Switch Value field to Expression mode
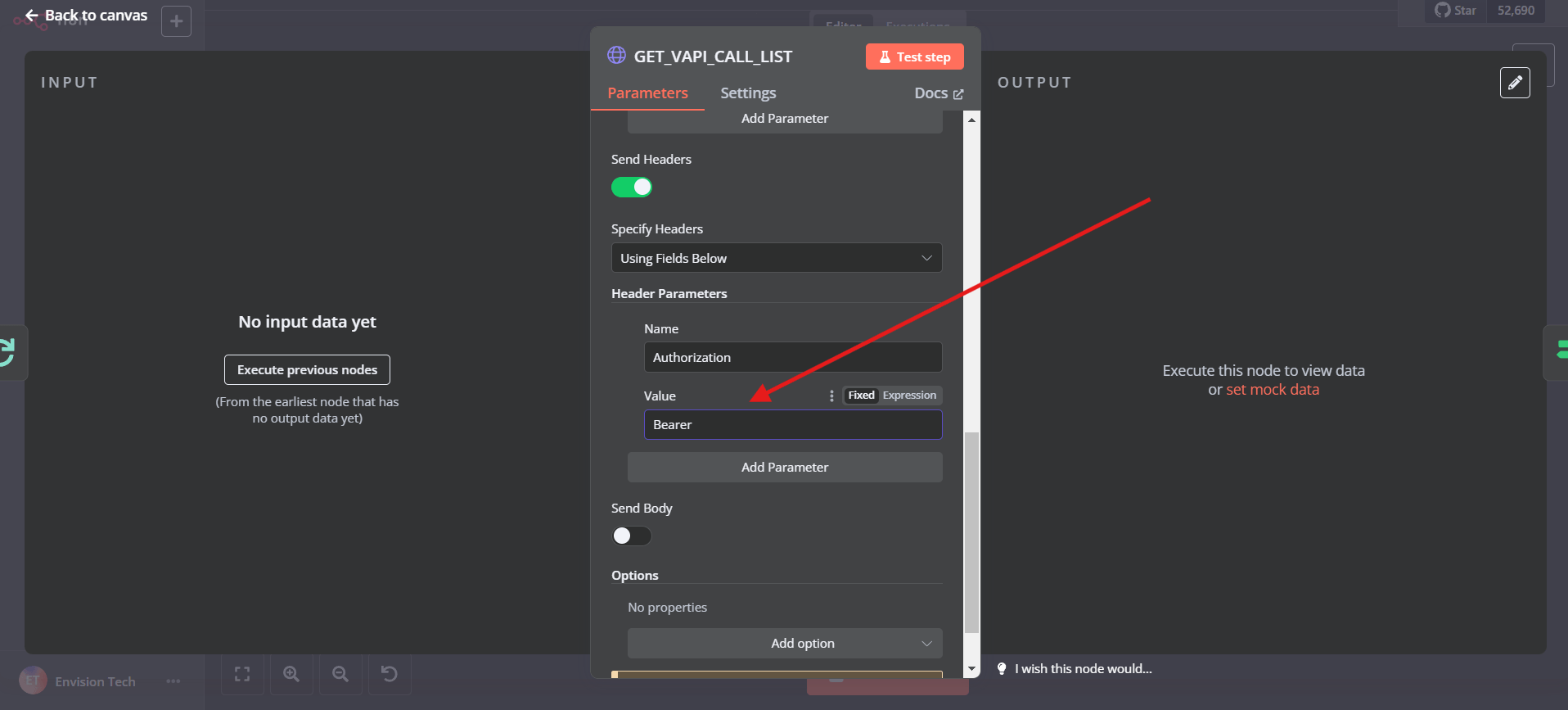The height and width of the screenshot is (710, 1568). pyautogui.click(x=909, y=396)
